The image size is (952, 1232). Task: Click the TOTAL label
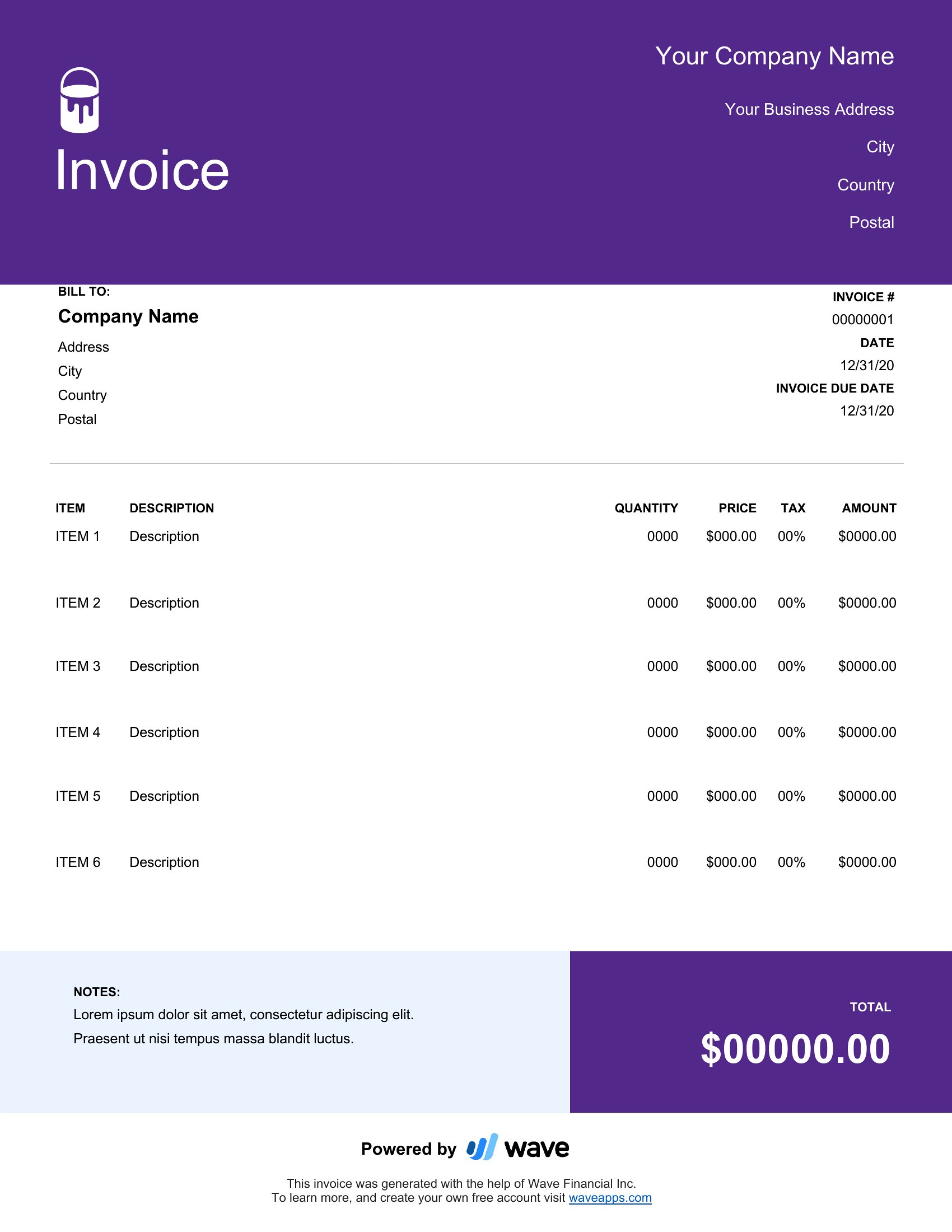(x=870, y=1007)
